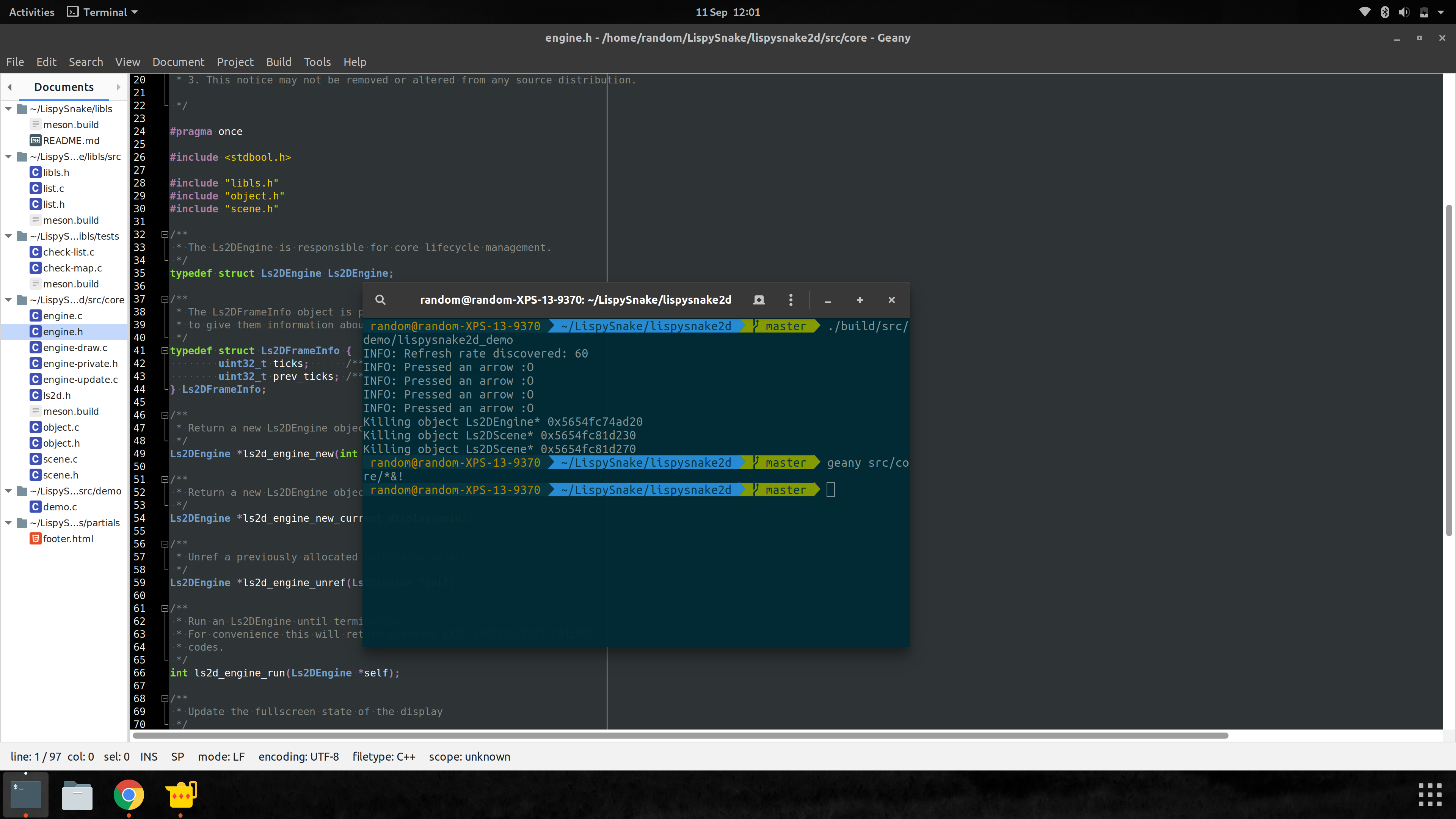Open the Build menu
Screen dimensions: 1456x819
coord(279,61)
